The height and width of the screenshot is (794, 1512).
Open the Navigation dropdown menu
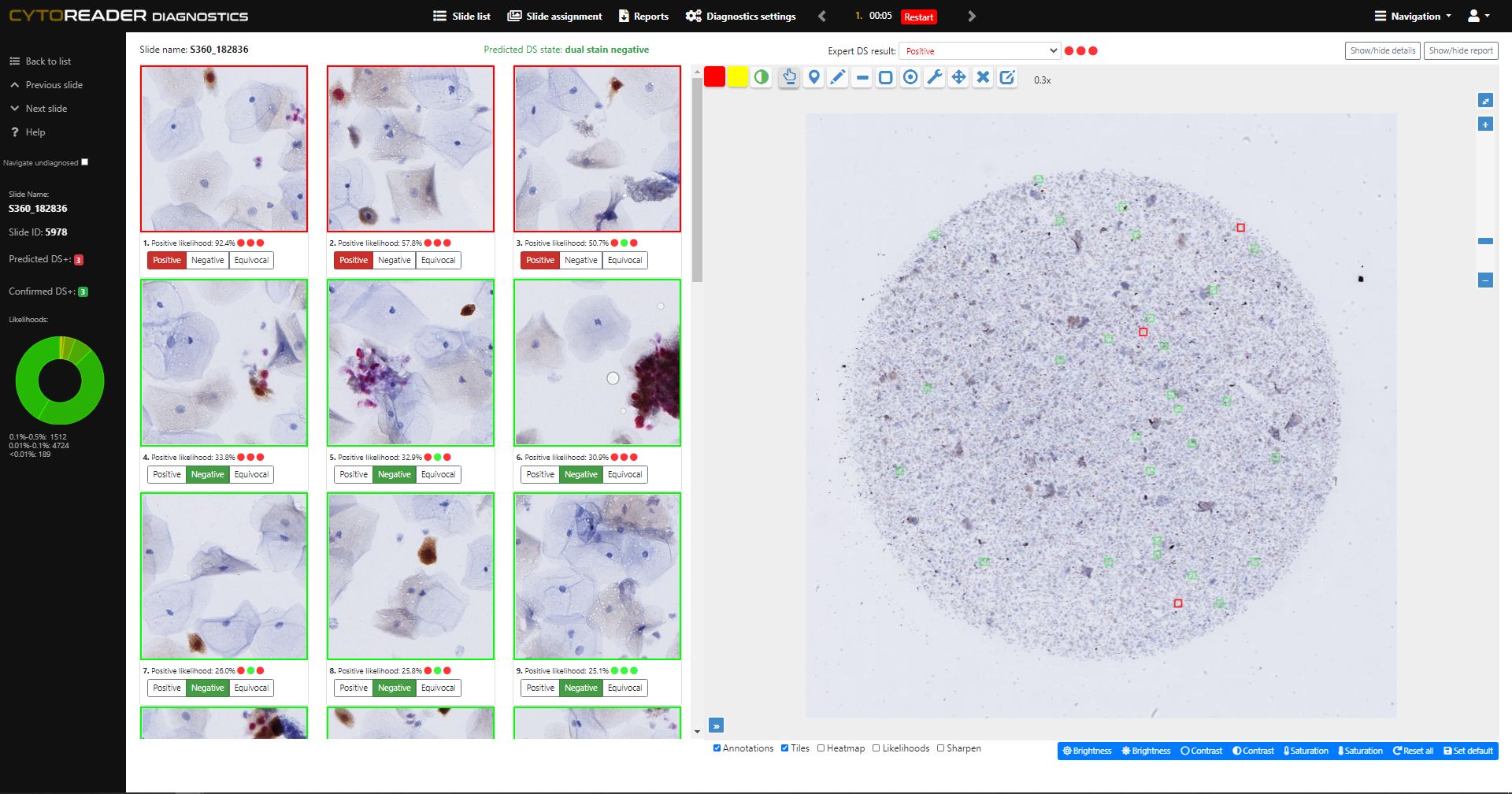point(1413,16)
